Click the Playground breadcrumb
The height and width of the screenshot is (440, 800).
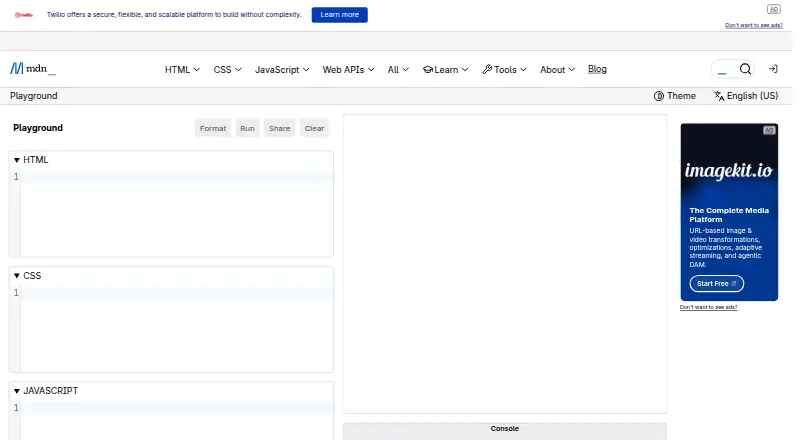pos(34,96)
